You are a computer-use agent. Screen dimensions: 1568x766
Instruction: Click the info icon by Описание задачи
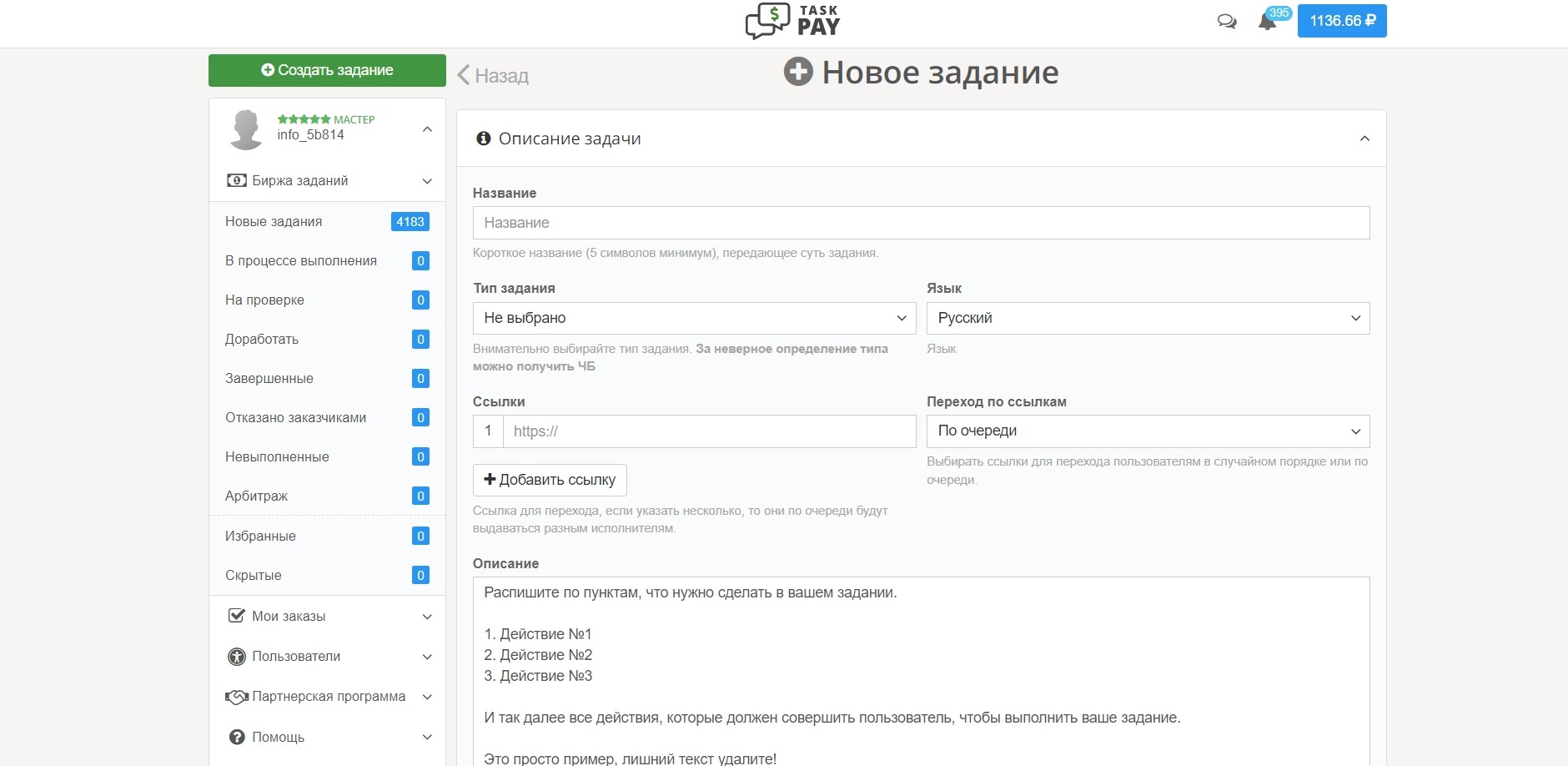pos(483,139)
